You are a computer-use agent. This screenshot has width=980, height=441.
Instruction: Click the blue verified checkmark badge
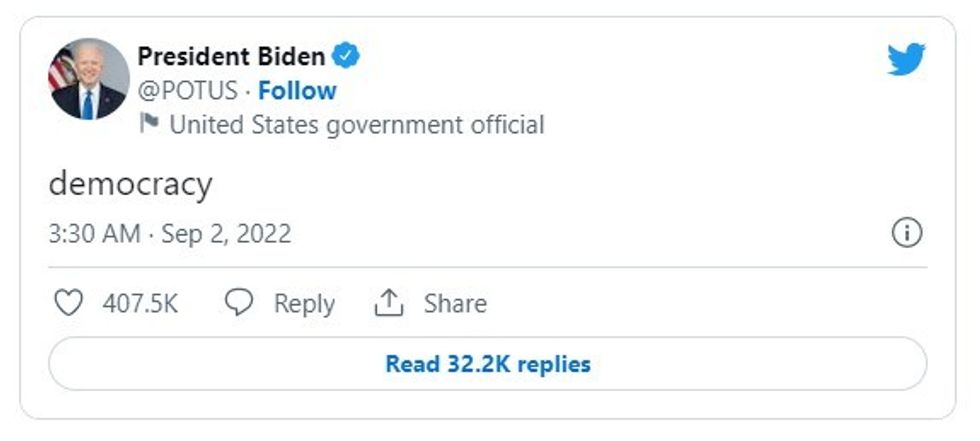[347, 56]
